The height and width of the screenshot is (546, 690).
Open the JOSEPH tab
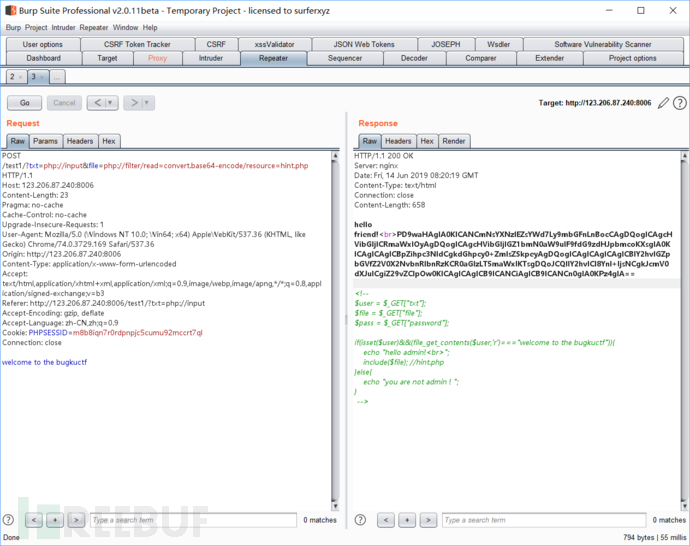(446, 44)
